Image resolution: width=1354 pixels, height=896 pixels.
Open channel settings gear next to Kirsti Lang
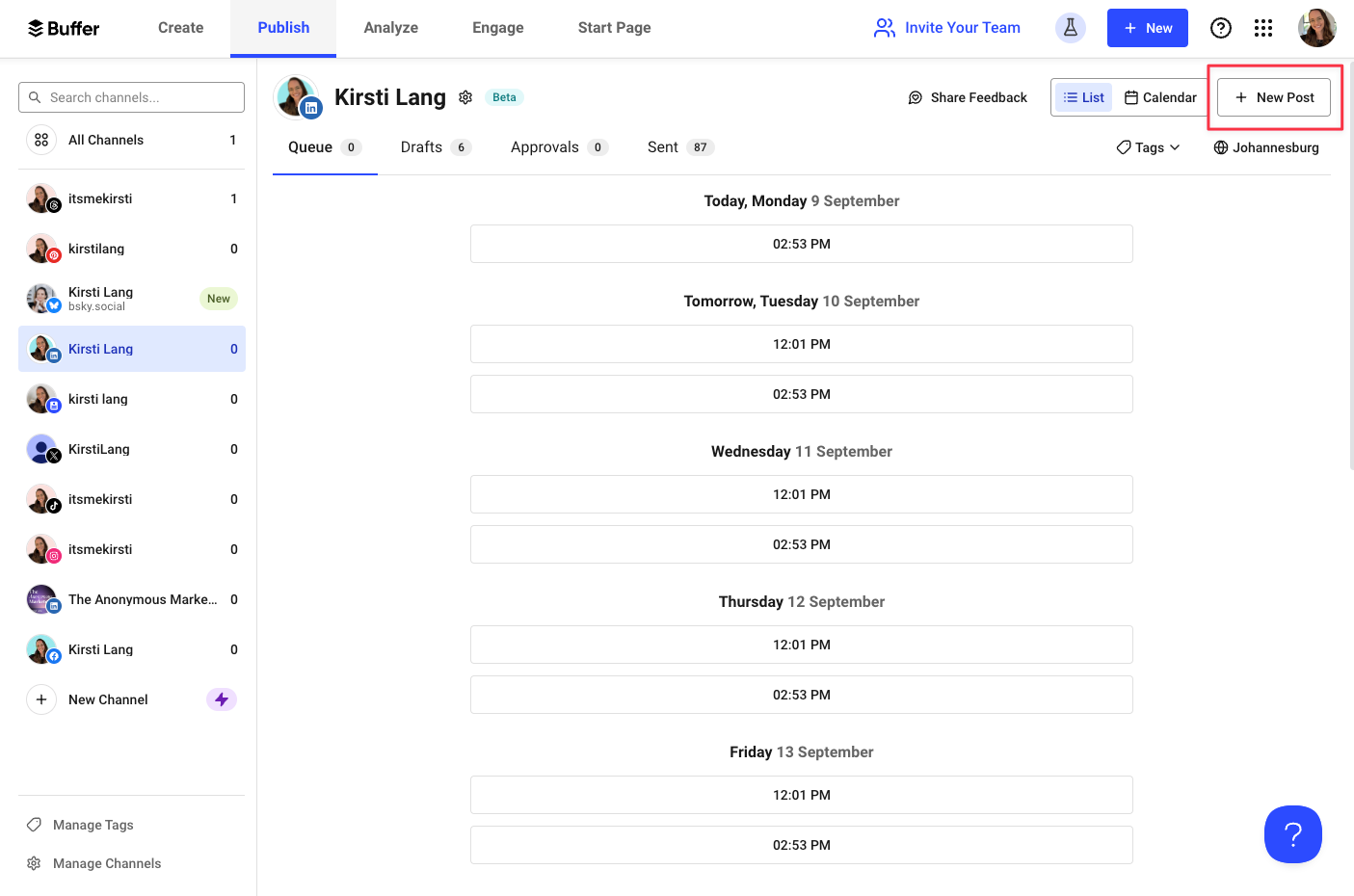click(x=465, y=97)
